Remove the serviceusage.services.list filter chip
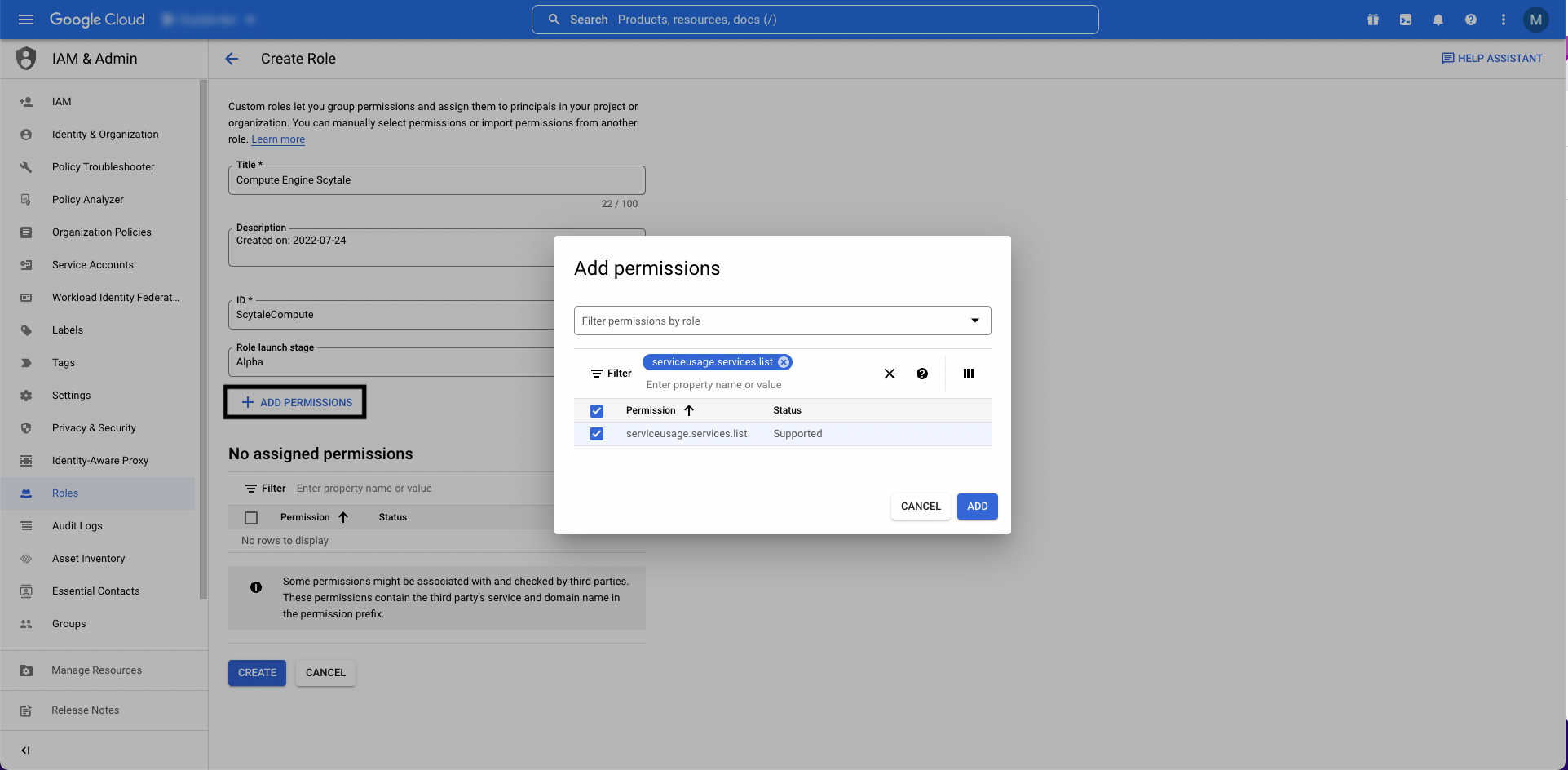This screenshot has width=1568, height=770. [784, 362]
